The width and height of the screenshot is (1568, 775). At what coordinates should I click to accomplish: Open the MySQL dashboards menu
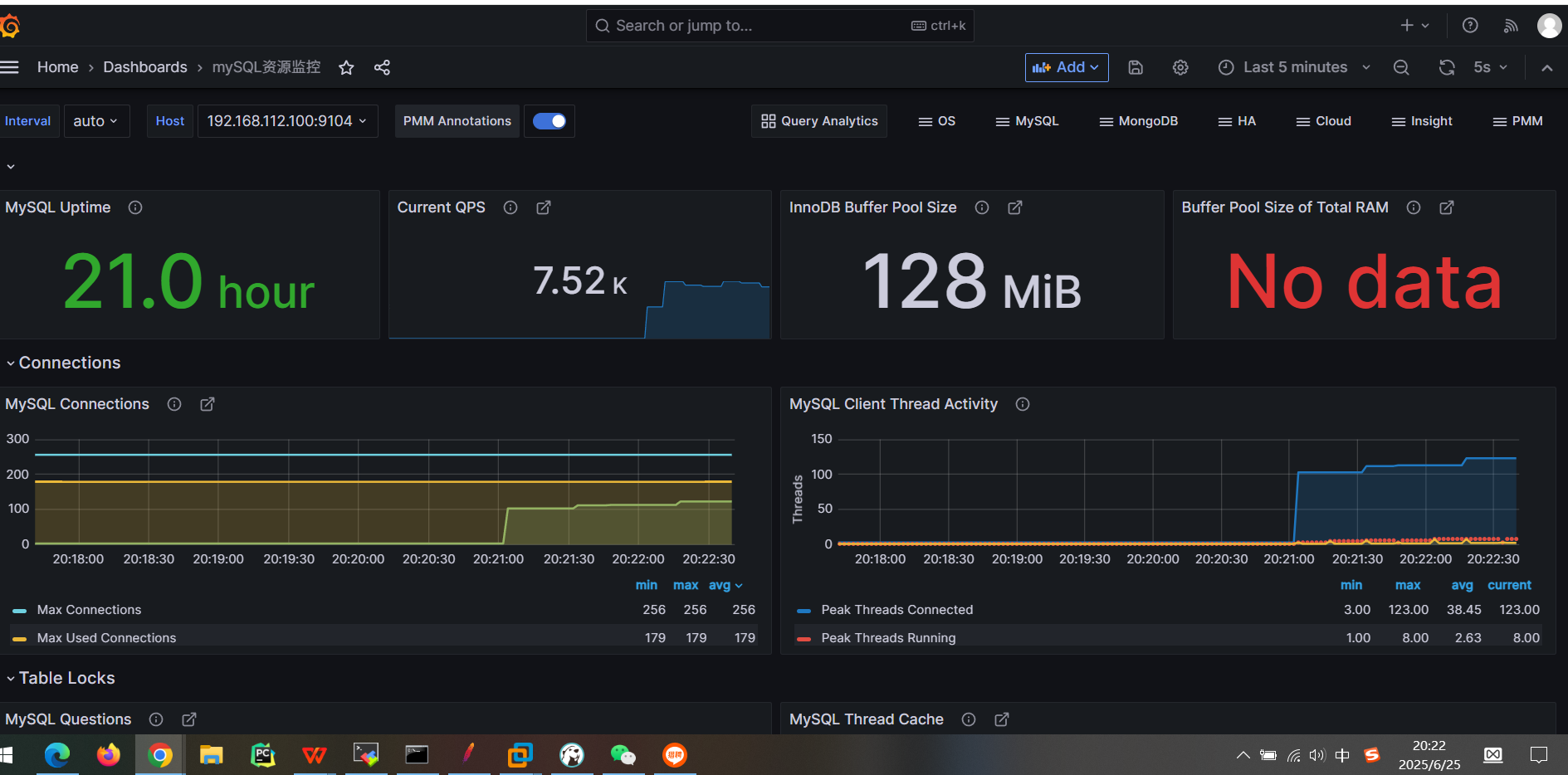point(1028,121)
